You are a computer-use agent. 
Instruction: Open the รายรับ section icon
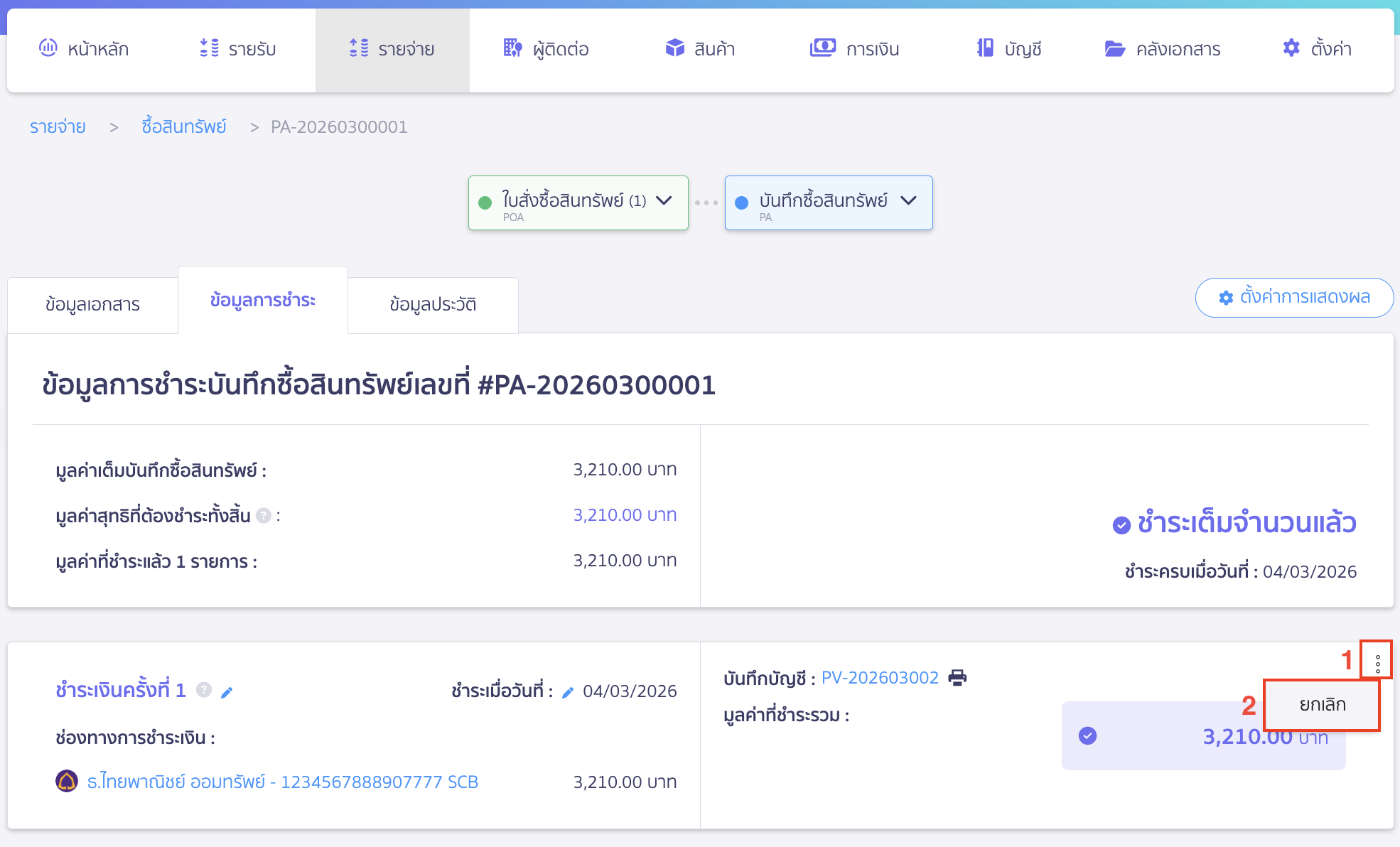(208, 48)
